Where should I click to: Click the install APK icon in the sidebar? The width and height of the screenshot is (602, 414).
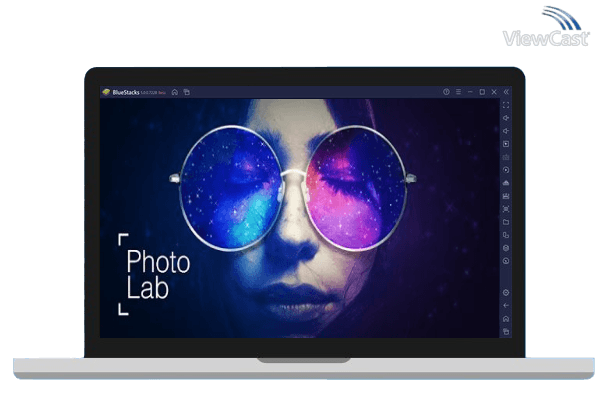pyautogui.click(x=506, y=183)
